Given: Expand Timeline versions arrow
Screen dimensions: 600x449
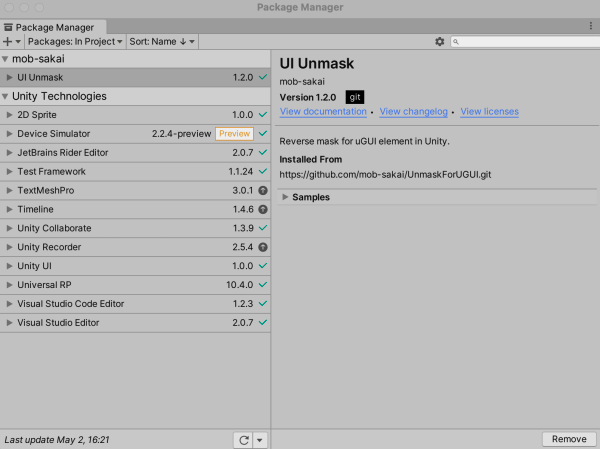Looking at the screenshot, I should pos(10,209).
